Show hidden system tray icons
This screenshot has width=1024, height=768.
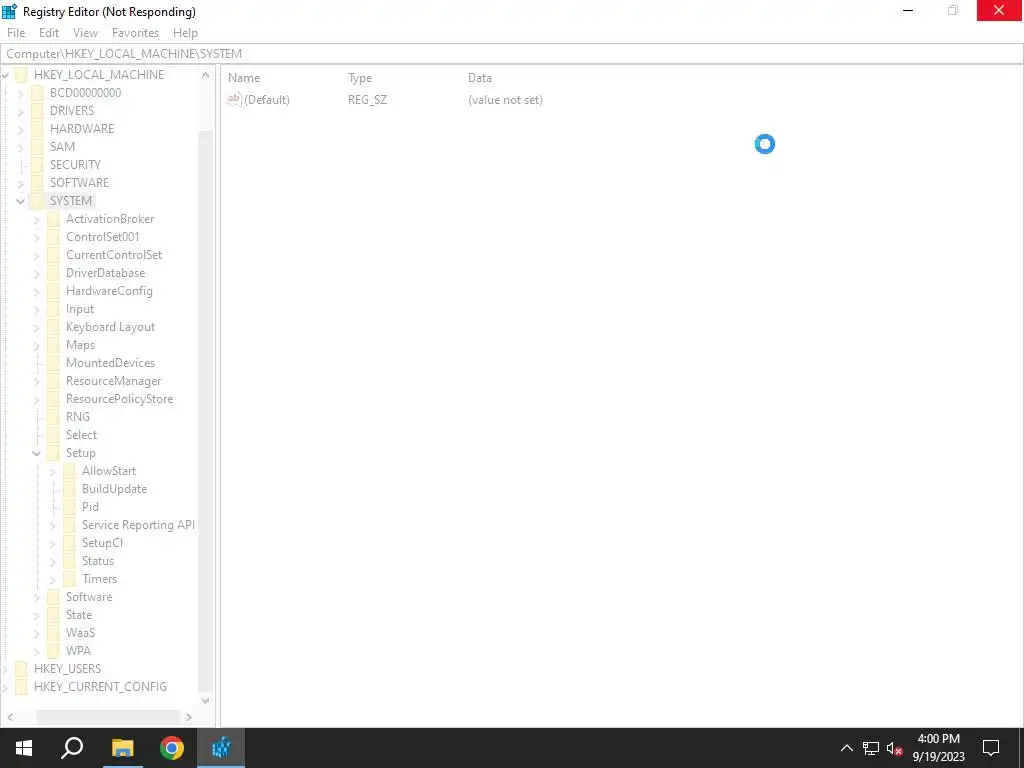(x=846, y=748)
